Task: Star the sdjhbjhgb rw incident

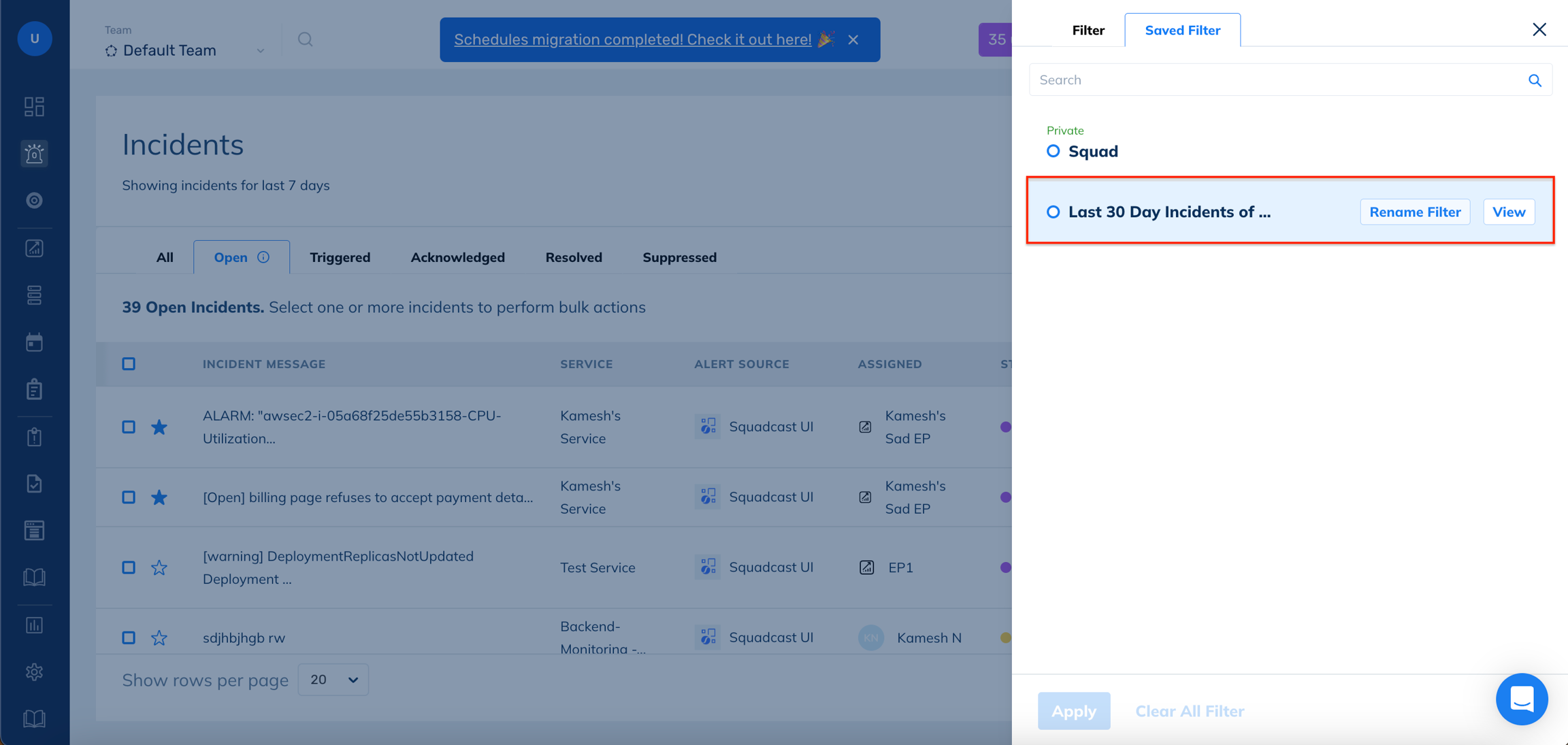Action: coord(159,638)
